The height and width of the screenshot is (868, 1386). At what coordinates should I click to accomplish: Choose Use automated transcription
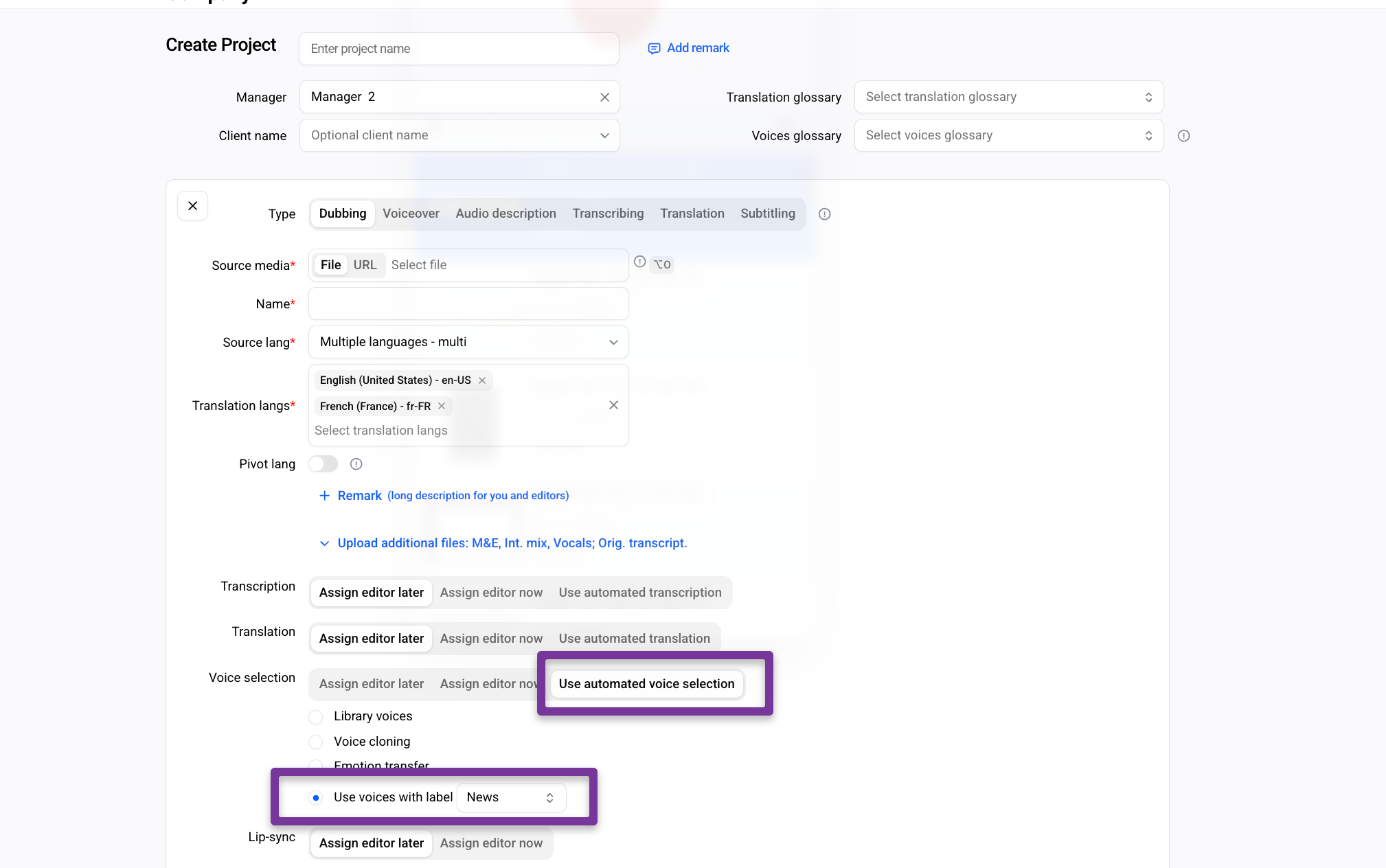[640, 593]
